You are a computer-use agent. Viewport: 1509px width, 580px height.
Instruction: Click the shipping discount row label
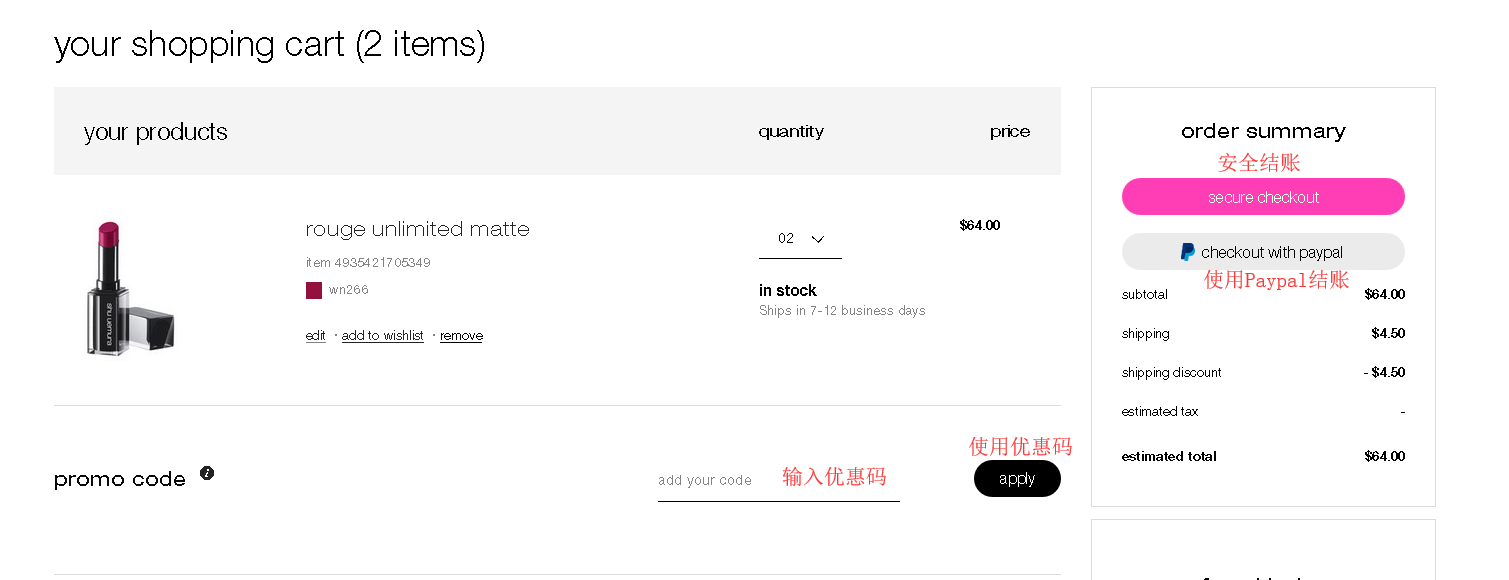[1171, 373]
